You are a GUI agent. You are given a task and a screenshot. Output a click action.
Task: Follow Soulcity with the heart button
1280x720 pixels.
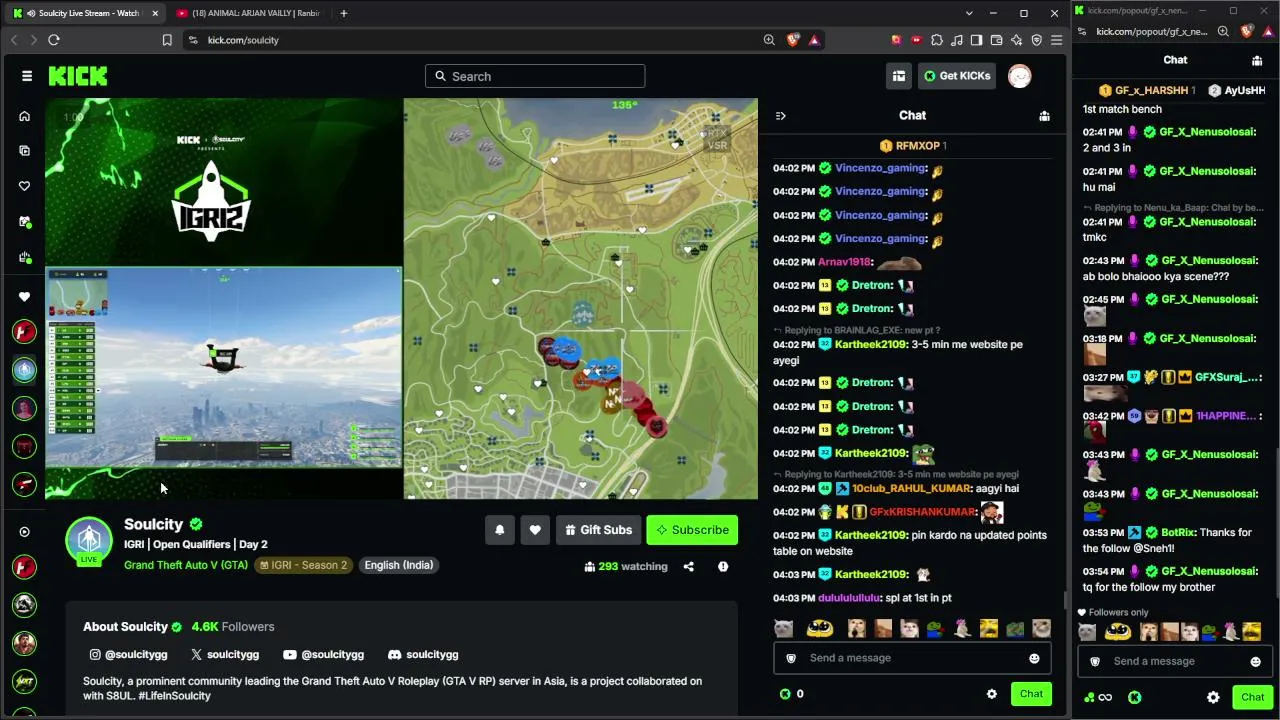[535, 530]
